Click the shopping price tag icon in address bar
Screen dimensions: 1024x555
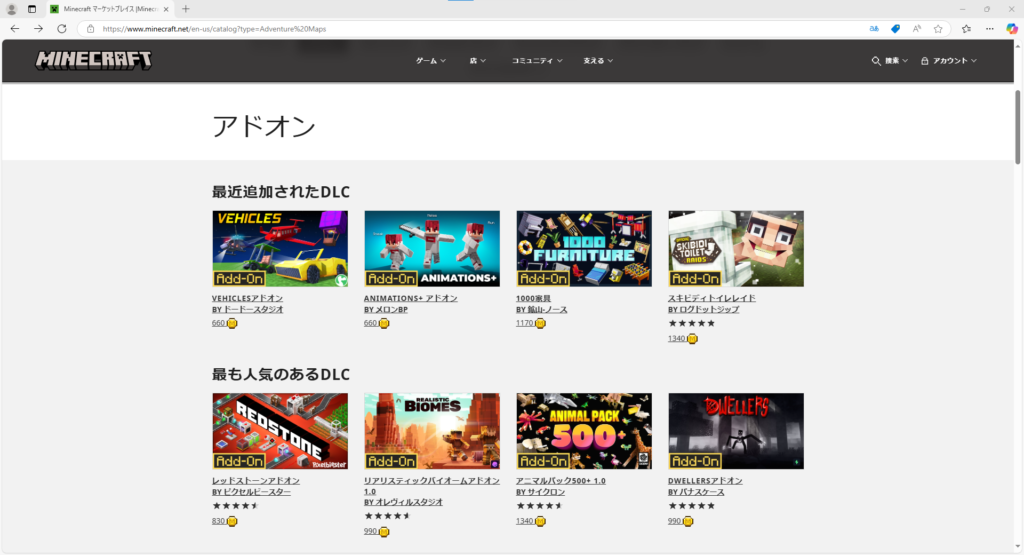coord(896,29)
